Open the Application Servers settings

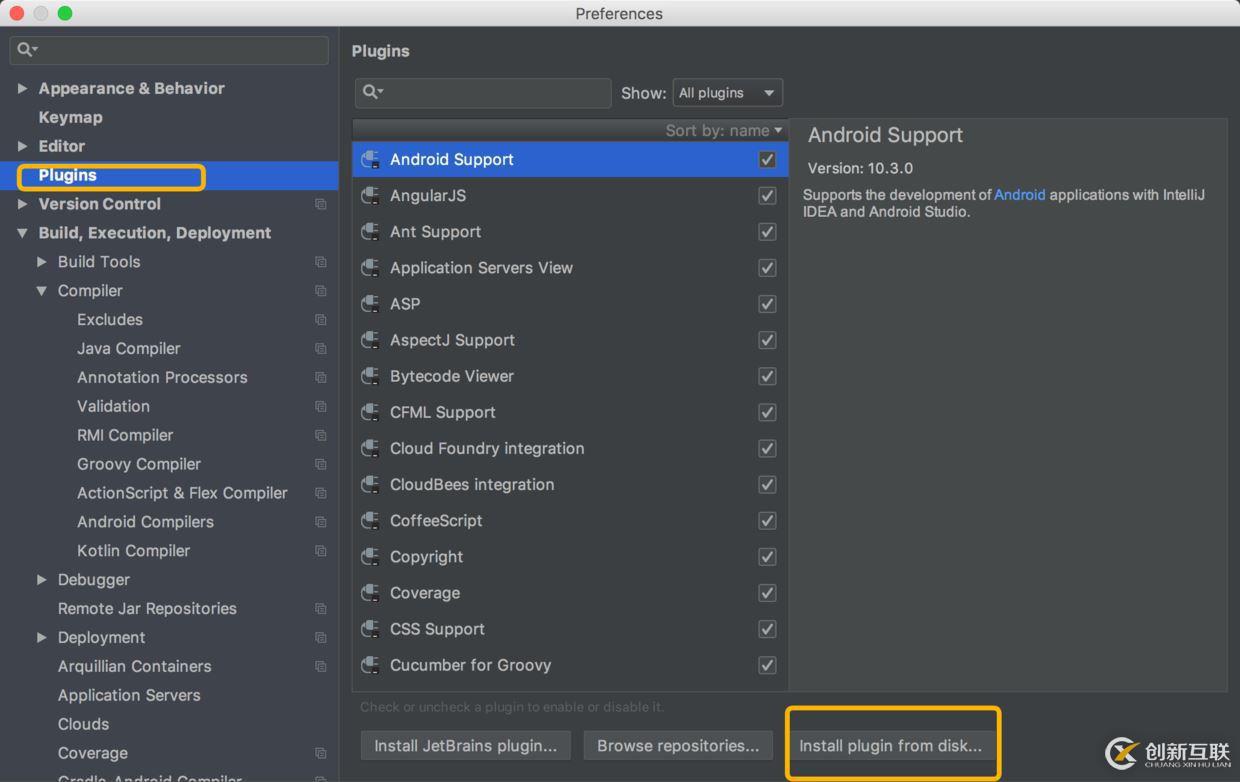click(x=129, y=695)
